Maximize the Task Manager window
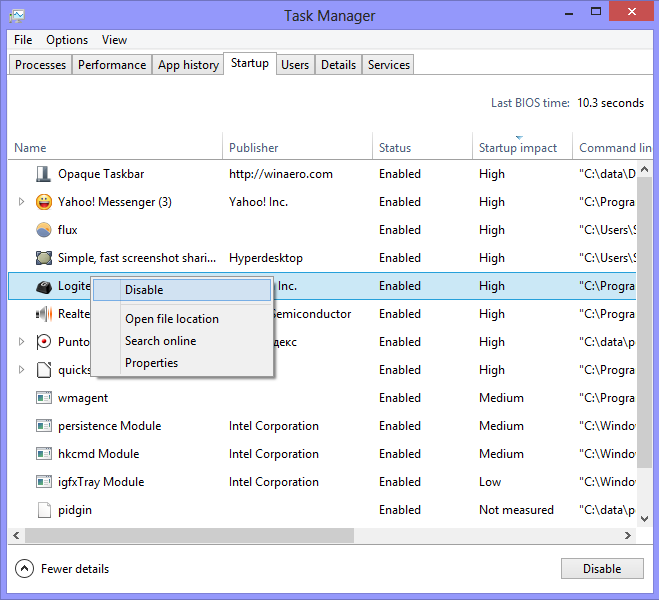The width and height of the screenshot is (659, 600). tap(596, 12)
